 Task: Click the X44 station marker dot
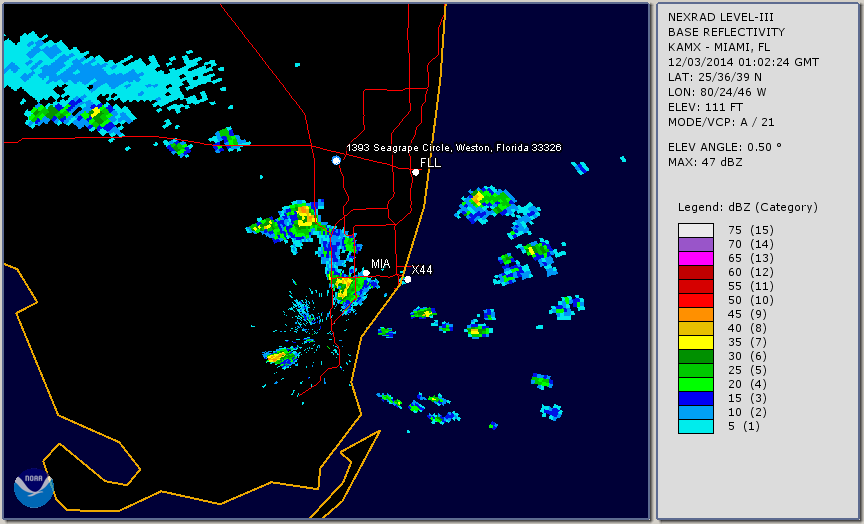[x=407, y=279]
